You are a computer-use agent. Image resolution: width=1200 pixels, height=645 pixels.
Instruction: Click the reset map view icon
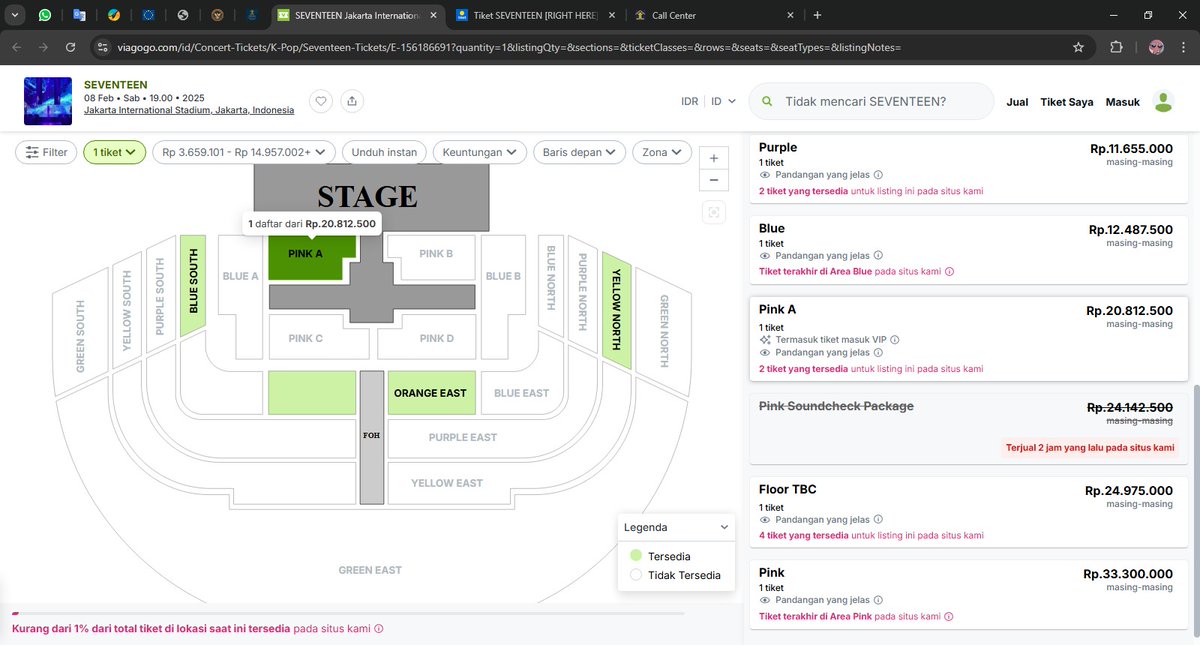pos(713,211)
